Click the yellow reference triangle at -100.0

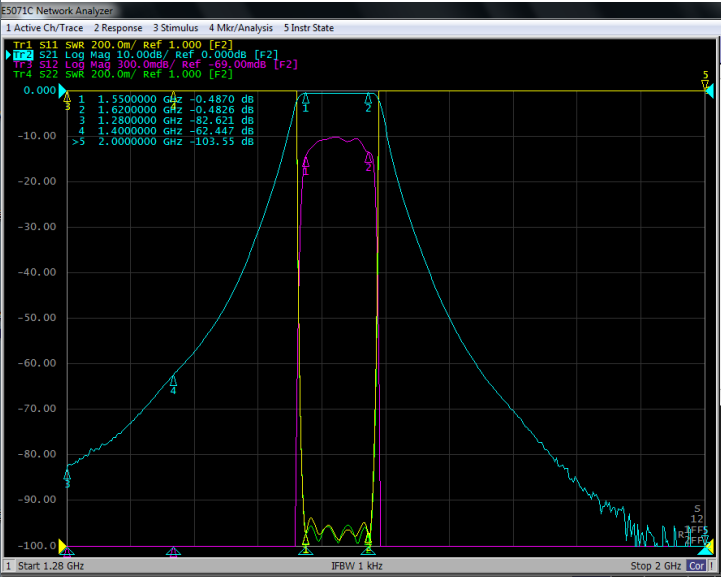point(63,545)
